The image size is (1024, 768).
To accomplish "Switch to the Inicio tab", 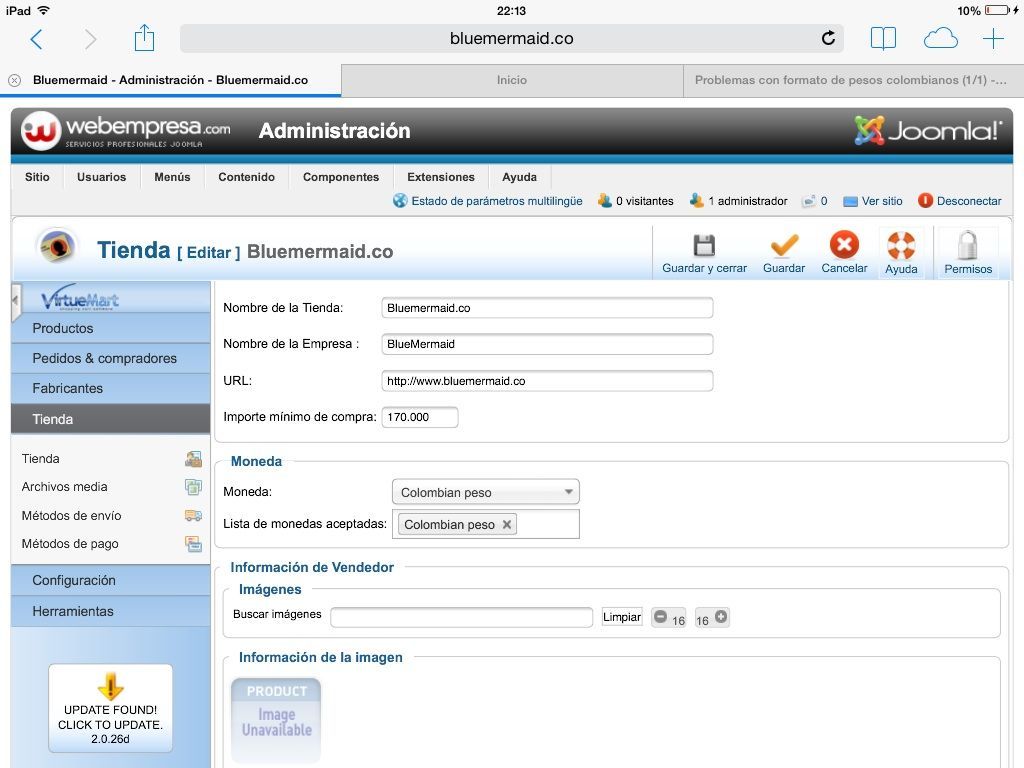I will (512, 80).
